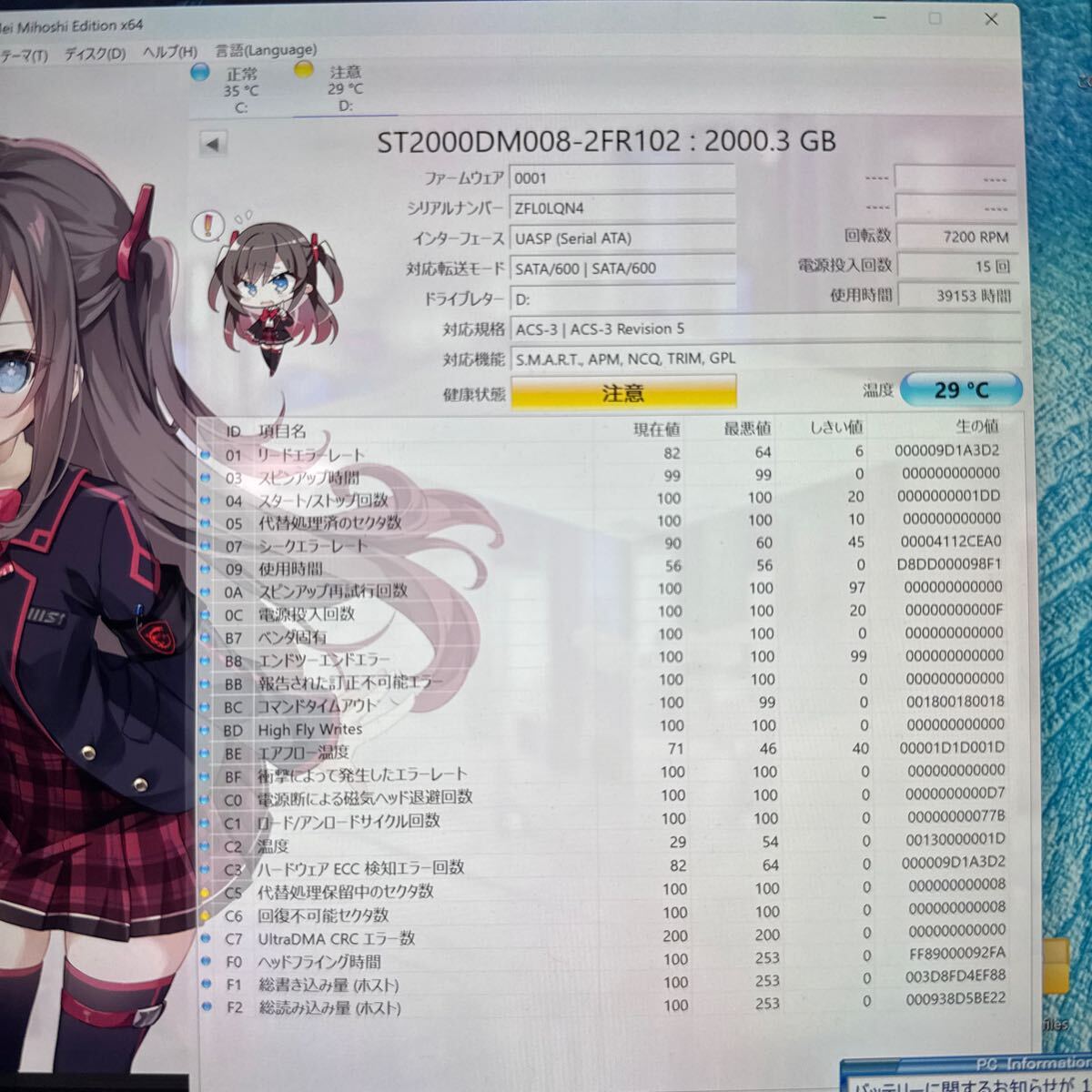Maximize the CrystalDiskInfo window
The image size is (1092, 1092).
click(935, 18)
